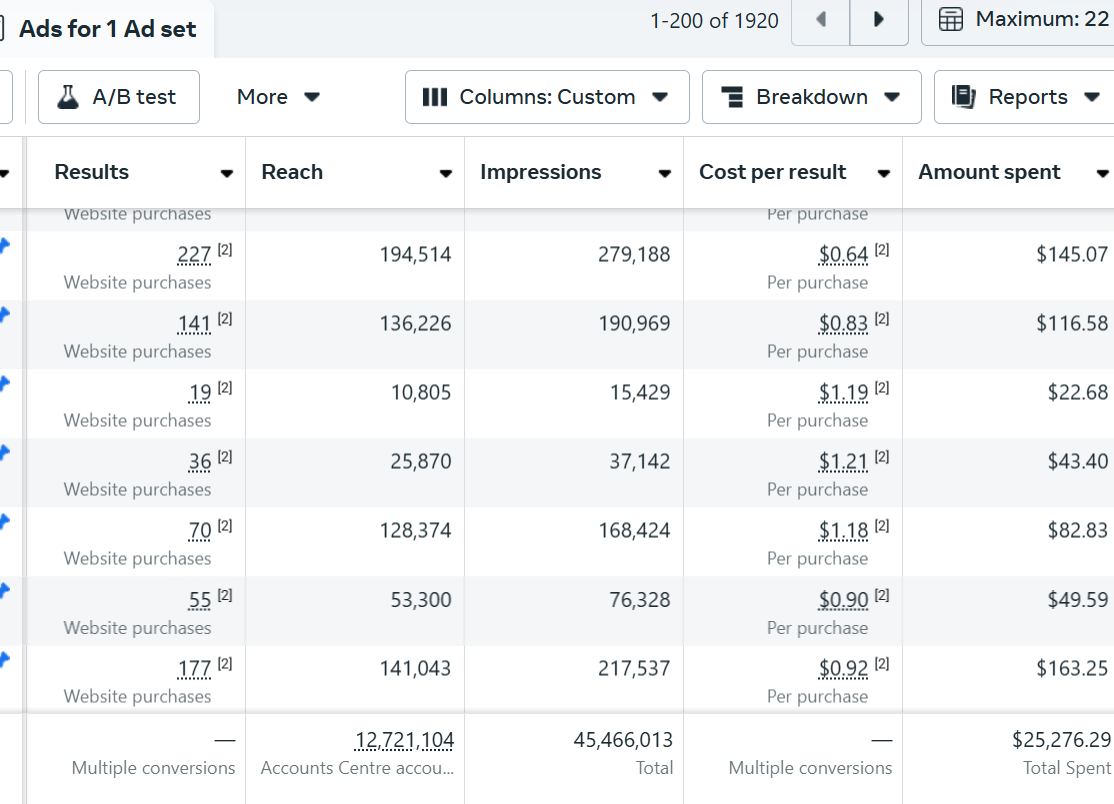1114x804 pixels.
Task: Click the funnel icon on the Breakdown button
Action: click(x=733, y=96)
